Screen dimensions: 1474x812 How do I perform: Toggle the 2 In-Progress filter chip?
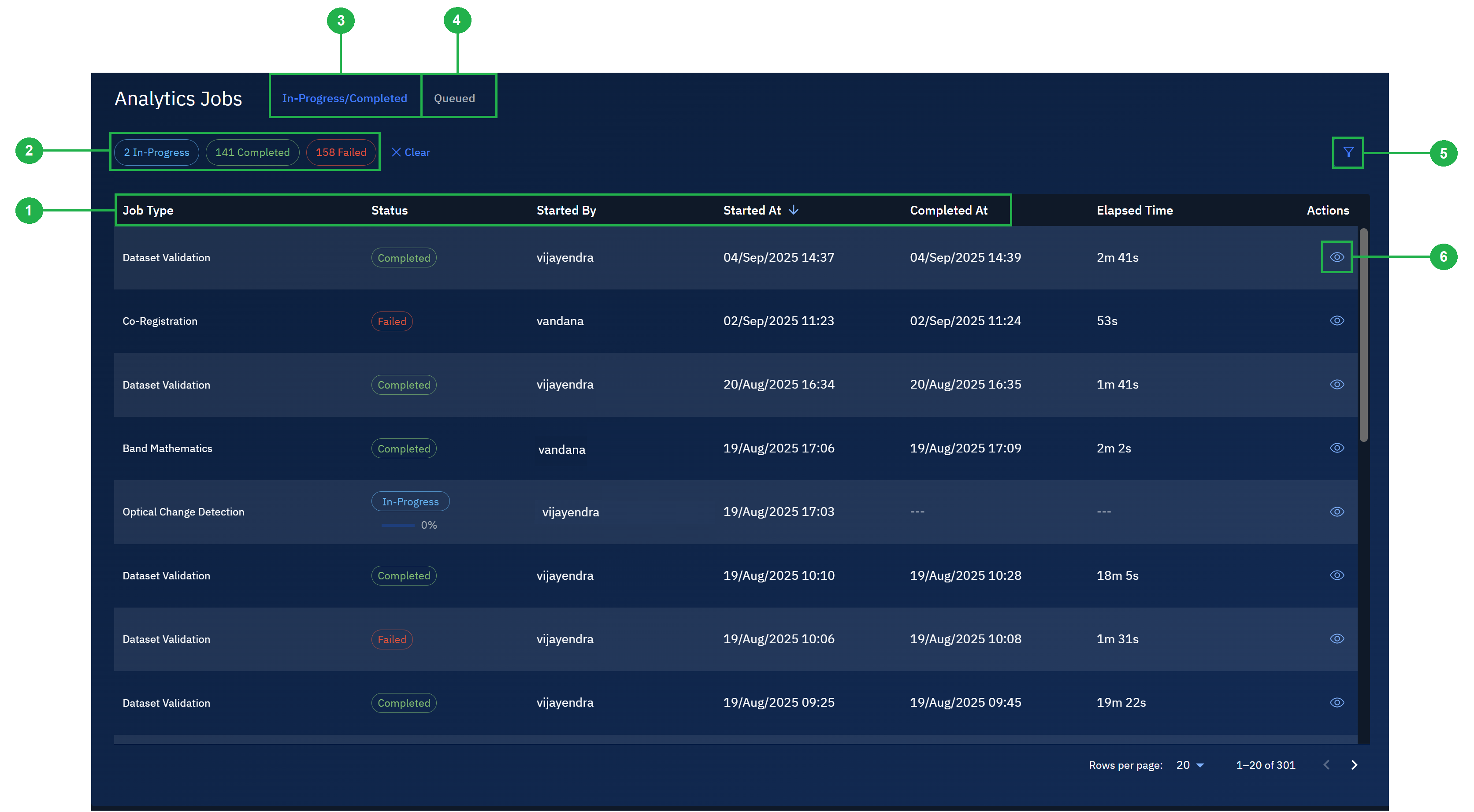click(156, 152)
